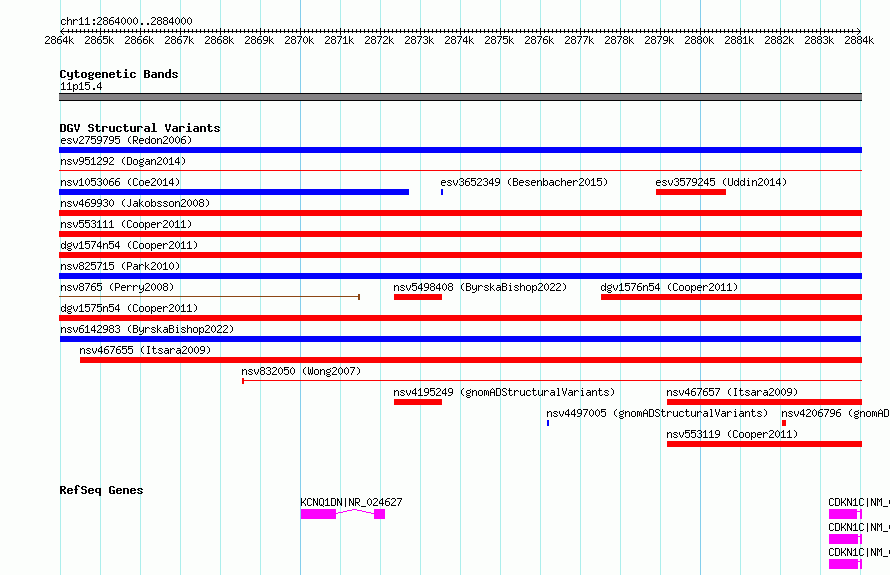Click small blue nsv4497005 variant marker
Image resolution: width=890 pixels, height=575 pixels.
[x=548, y=423]
